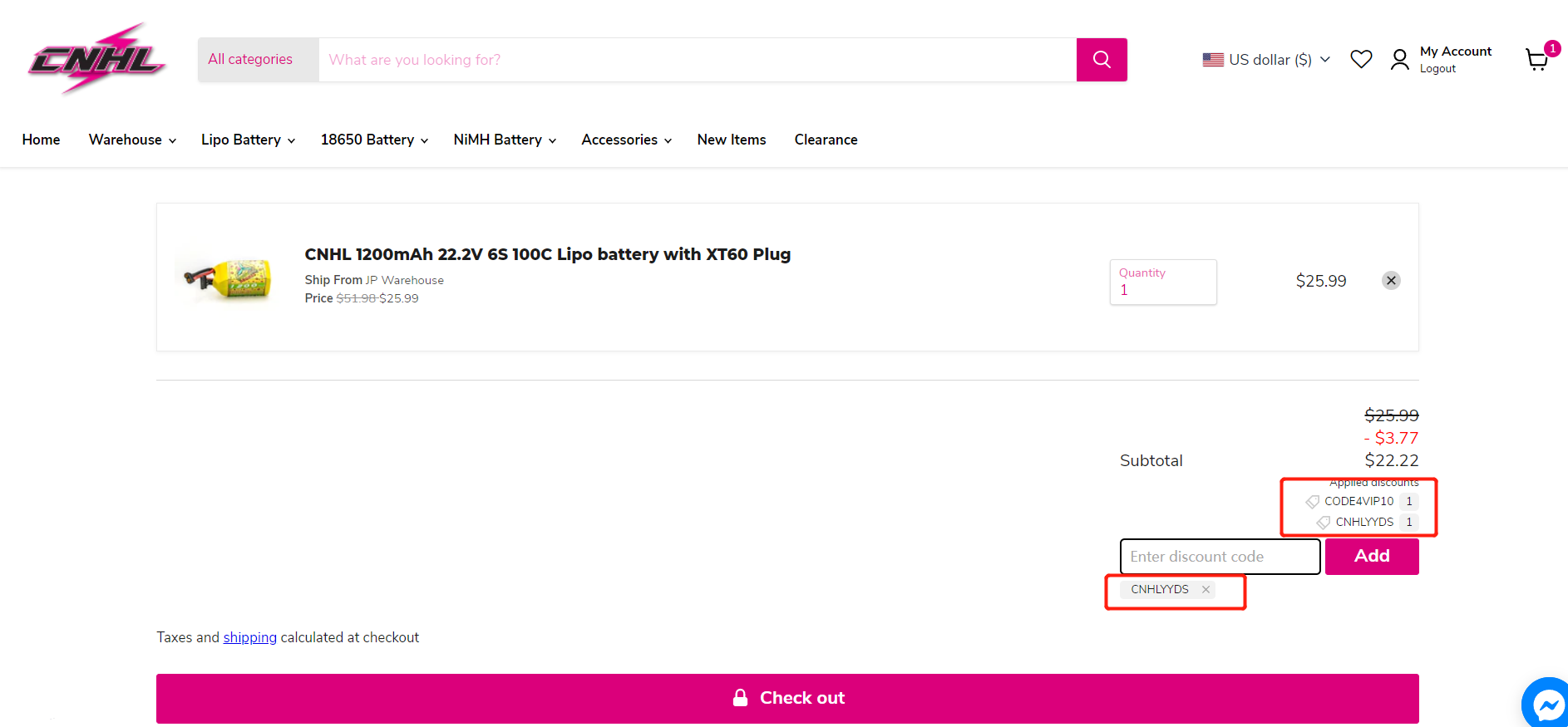Click the magnifier search button
This screenshot has width=1568, height=727.
1101,60
